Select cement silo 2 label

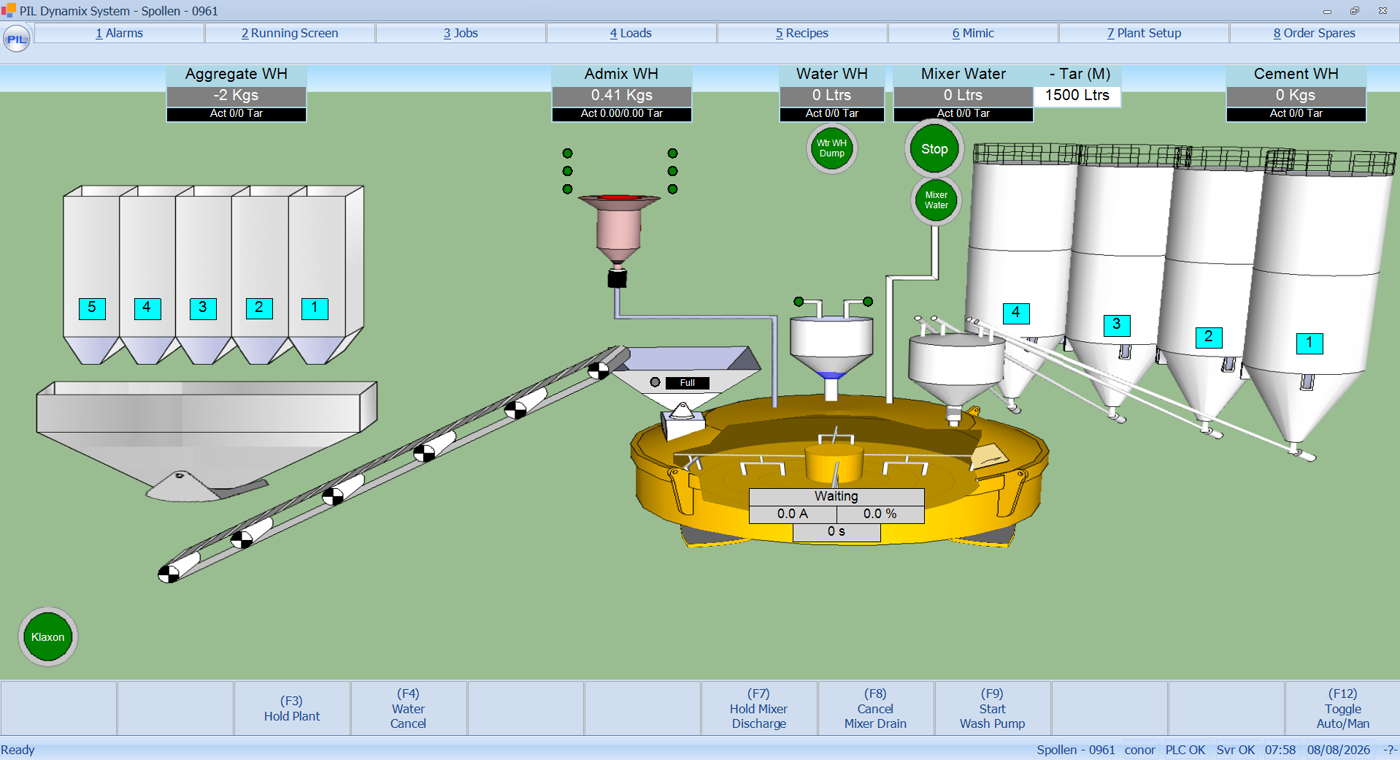tap(1209, 336)
